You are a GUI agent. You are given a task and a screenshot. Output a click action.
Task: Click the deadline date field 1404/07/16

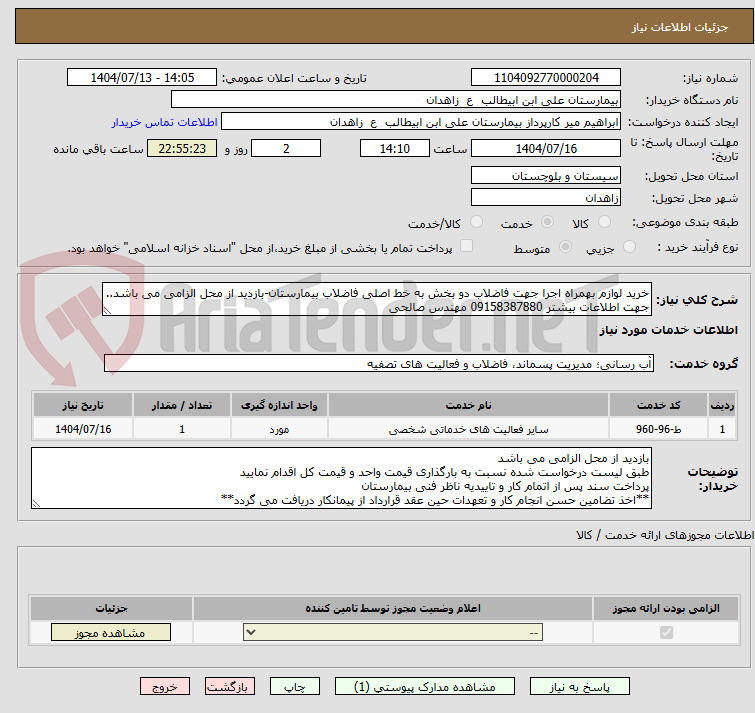point(546,148)
